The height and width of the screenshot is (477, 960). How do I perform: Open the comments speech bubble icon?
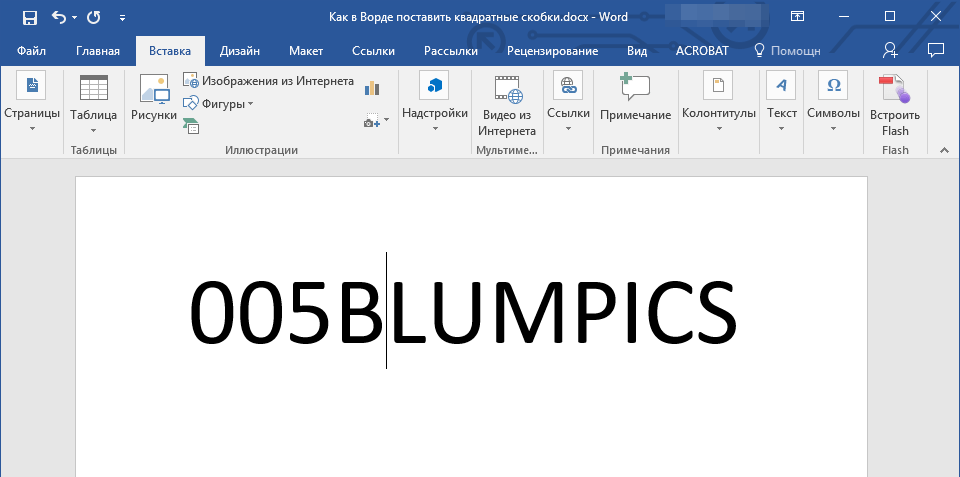coord(936,50)
